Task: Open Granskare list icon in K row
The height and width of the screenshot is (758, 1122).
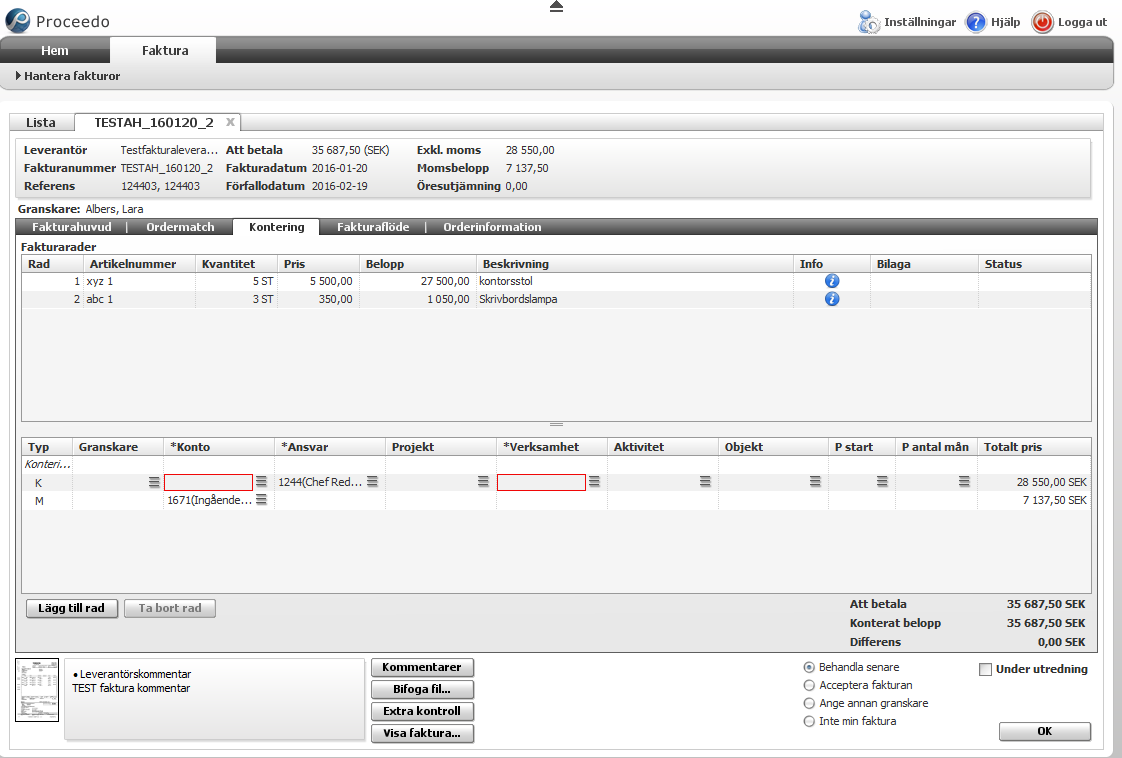Action: tap(154, 482)
